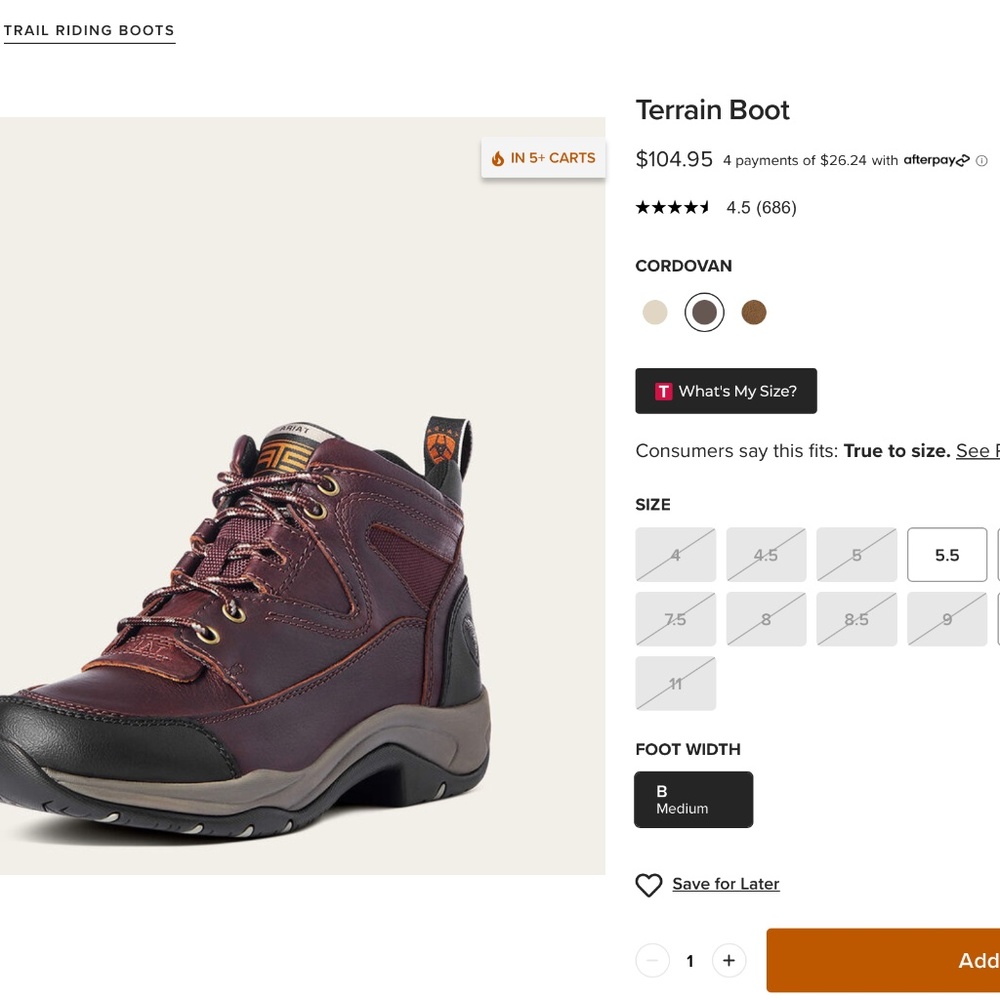View the 4.5 (686) reviews count
This screenshot has height=1000, width=1000.
761,208
